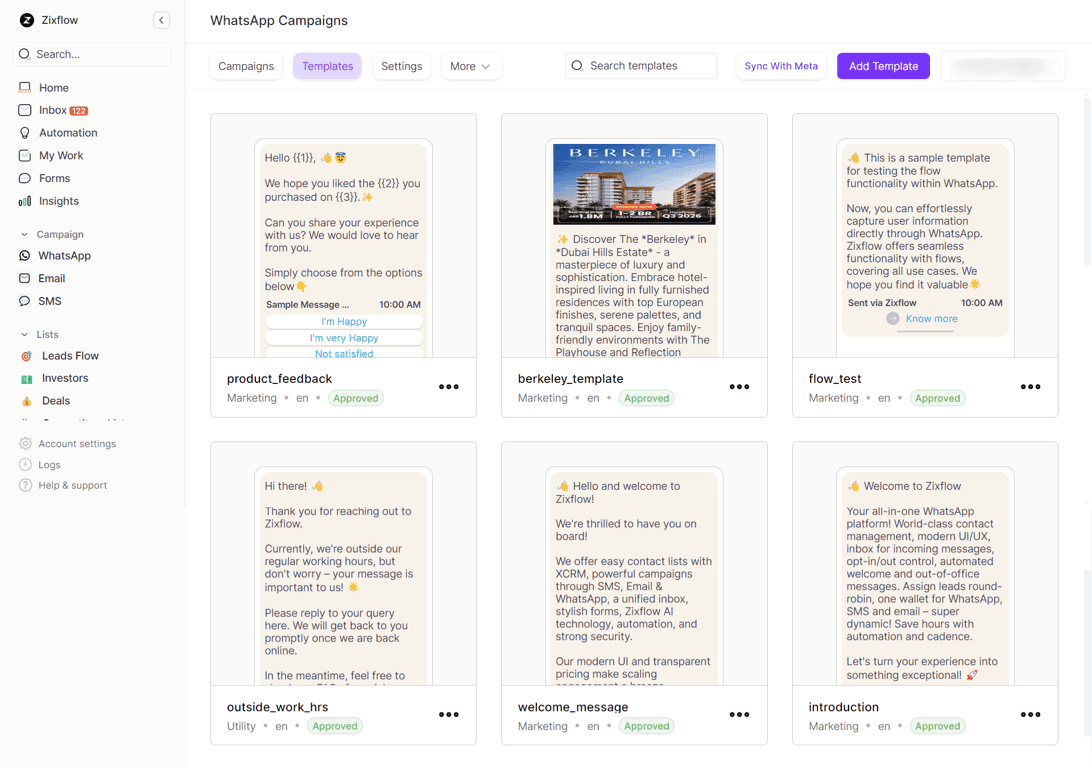Image resolution: width=1092 pixels, height=768 pixels.
Task: Collapse the left sidebar
Action: tap(161, 19)
